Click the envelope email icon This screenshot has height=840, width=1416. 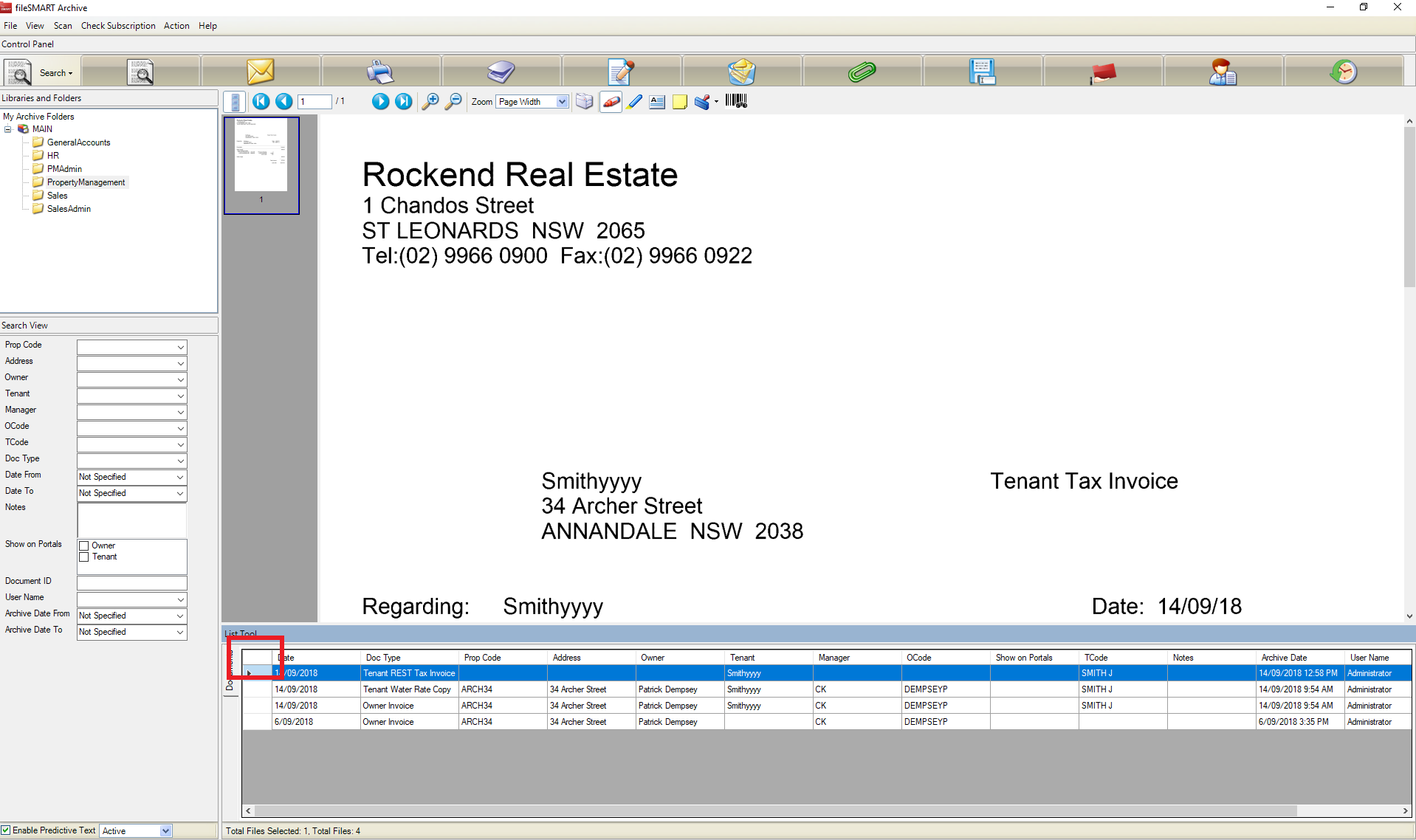(x=261, y=72)
